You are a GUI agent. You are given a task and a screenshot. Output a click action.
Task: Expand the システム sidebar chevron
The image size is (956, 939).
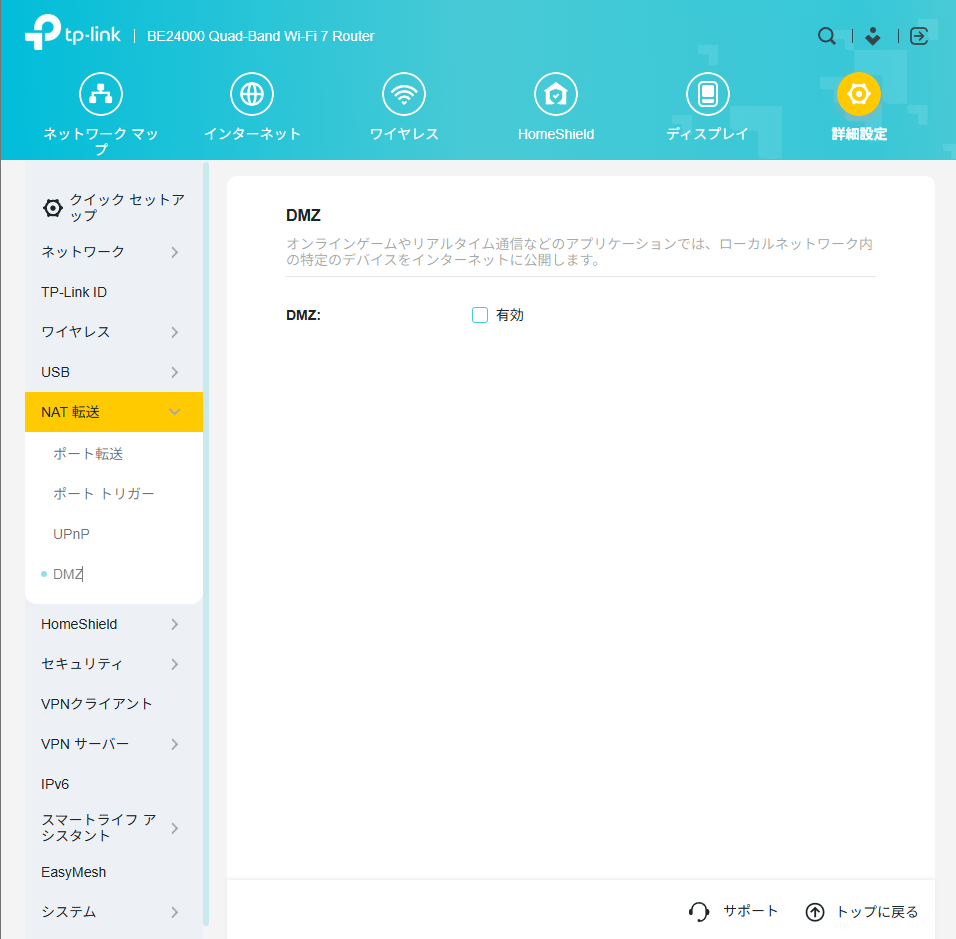click(x=175, y=912)
